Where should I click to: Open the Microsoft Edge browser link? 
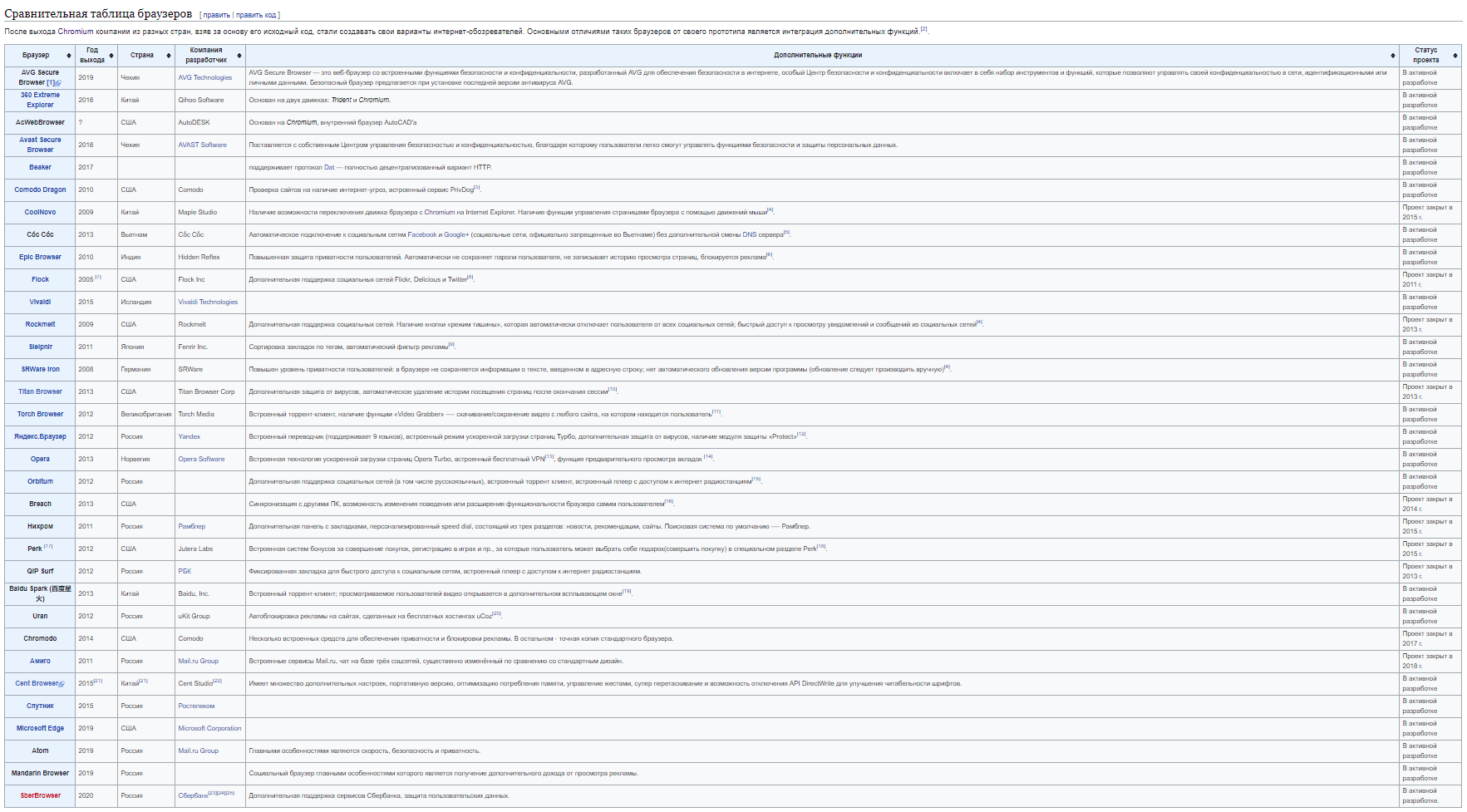tap(40, 728)
